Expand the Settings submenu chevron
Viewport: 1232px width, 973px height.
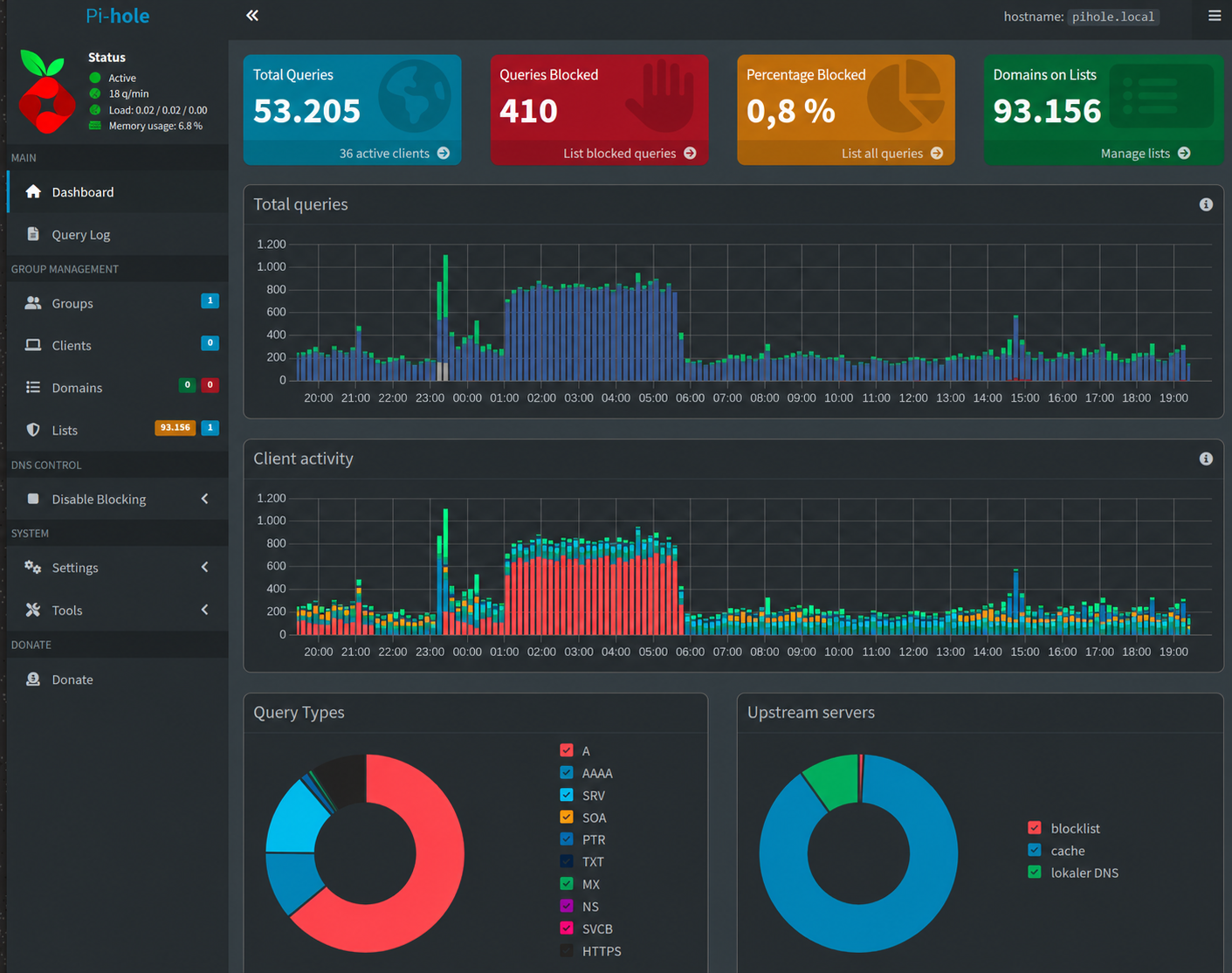205,567
